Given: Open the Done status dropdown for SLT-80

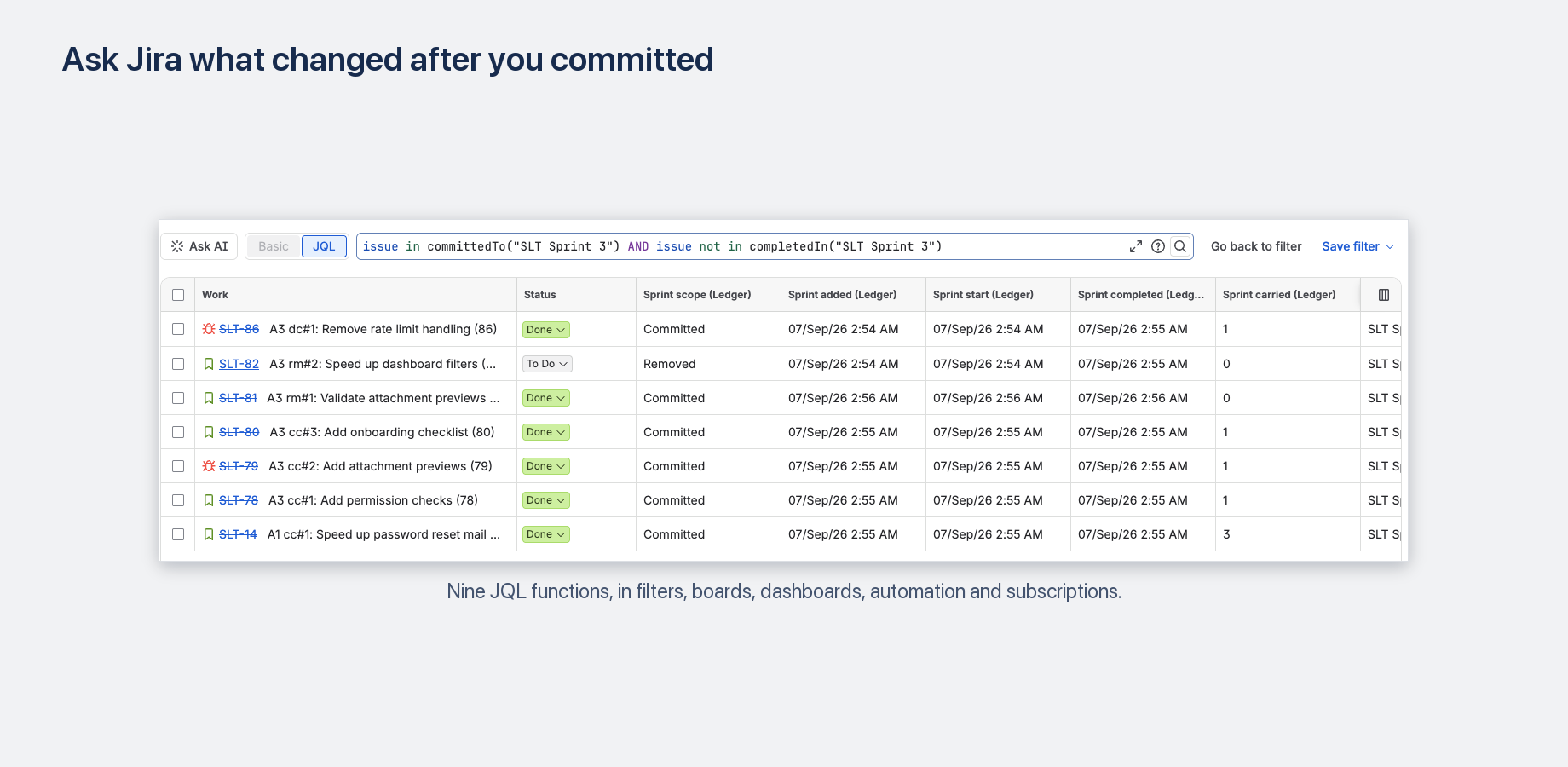Looking at the screenshot, I should click(546, 432).
